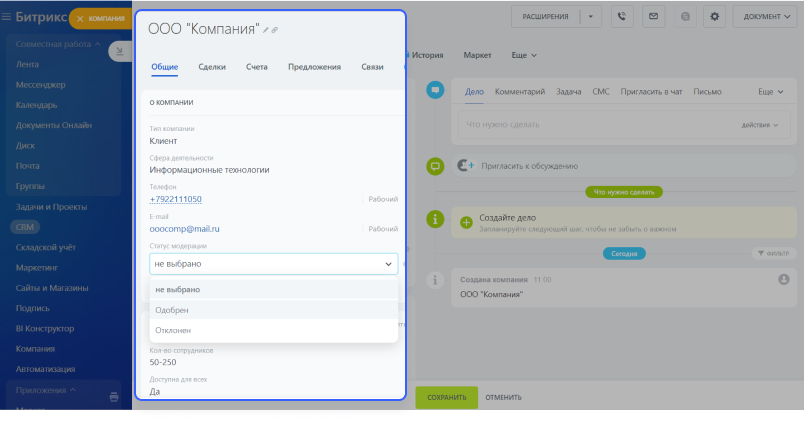Click the hamburger menu icon near Битрикс logo
804x421 pixels.
coord(7,17)
